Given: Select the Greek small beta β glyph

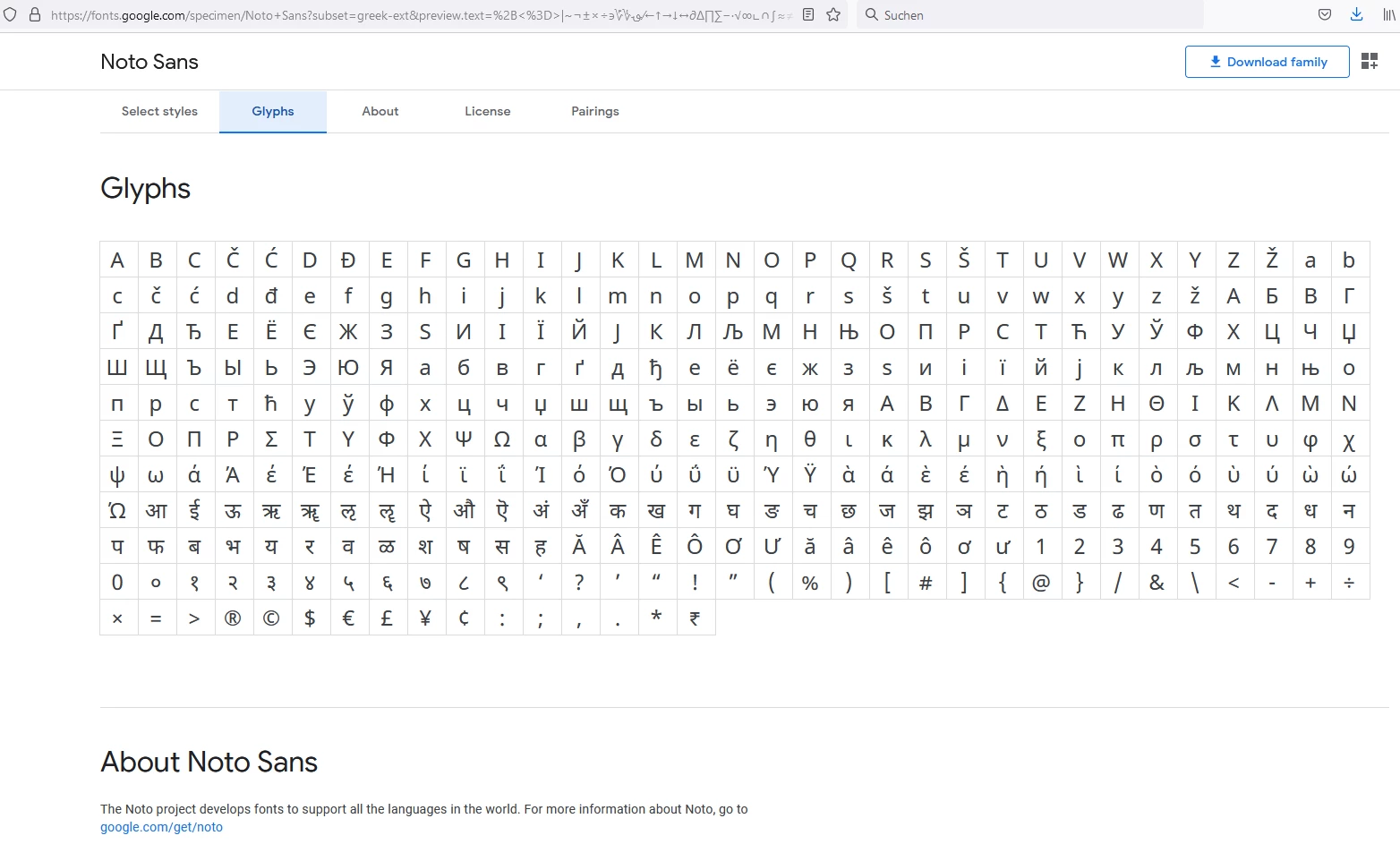Looking at the screenshot, I should [x=579, y=439].
